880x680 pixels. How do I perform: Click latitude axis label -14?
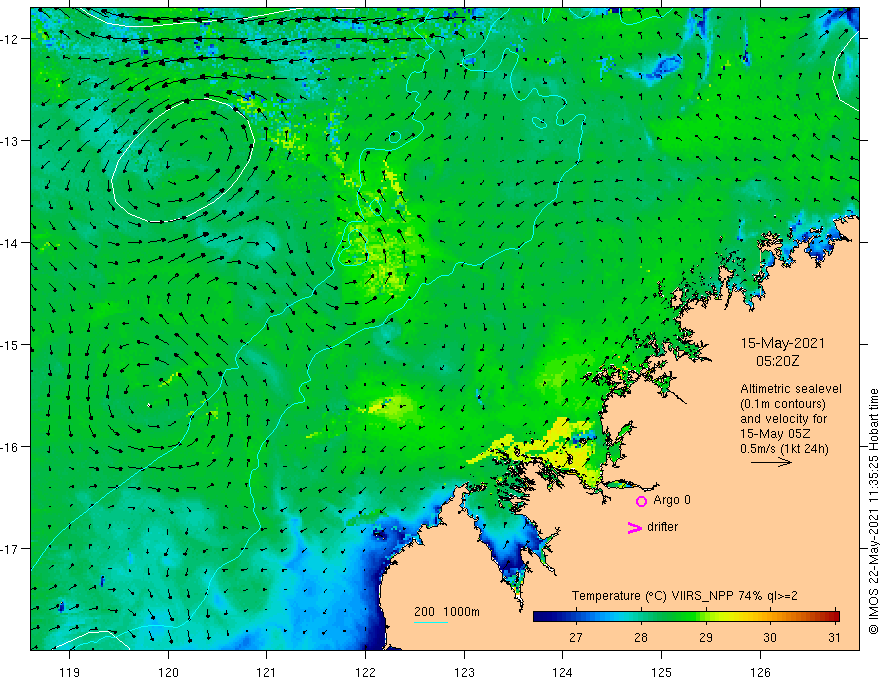(10, 243)
